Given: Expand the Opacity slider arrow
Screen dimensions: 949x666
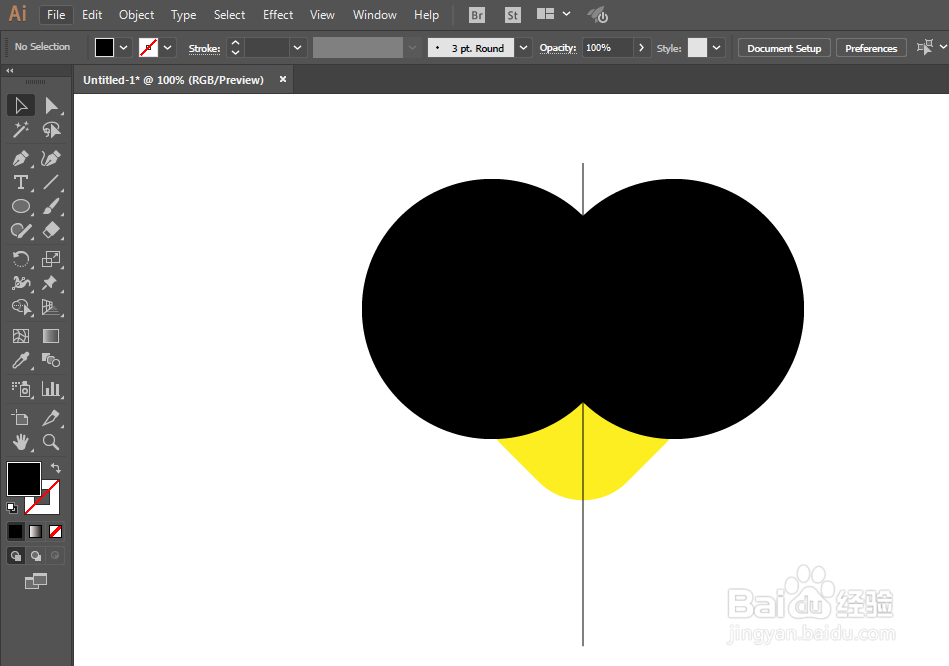Looking at the screenshot, I should 642,47.
